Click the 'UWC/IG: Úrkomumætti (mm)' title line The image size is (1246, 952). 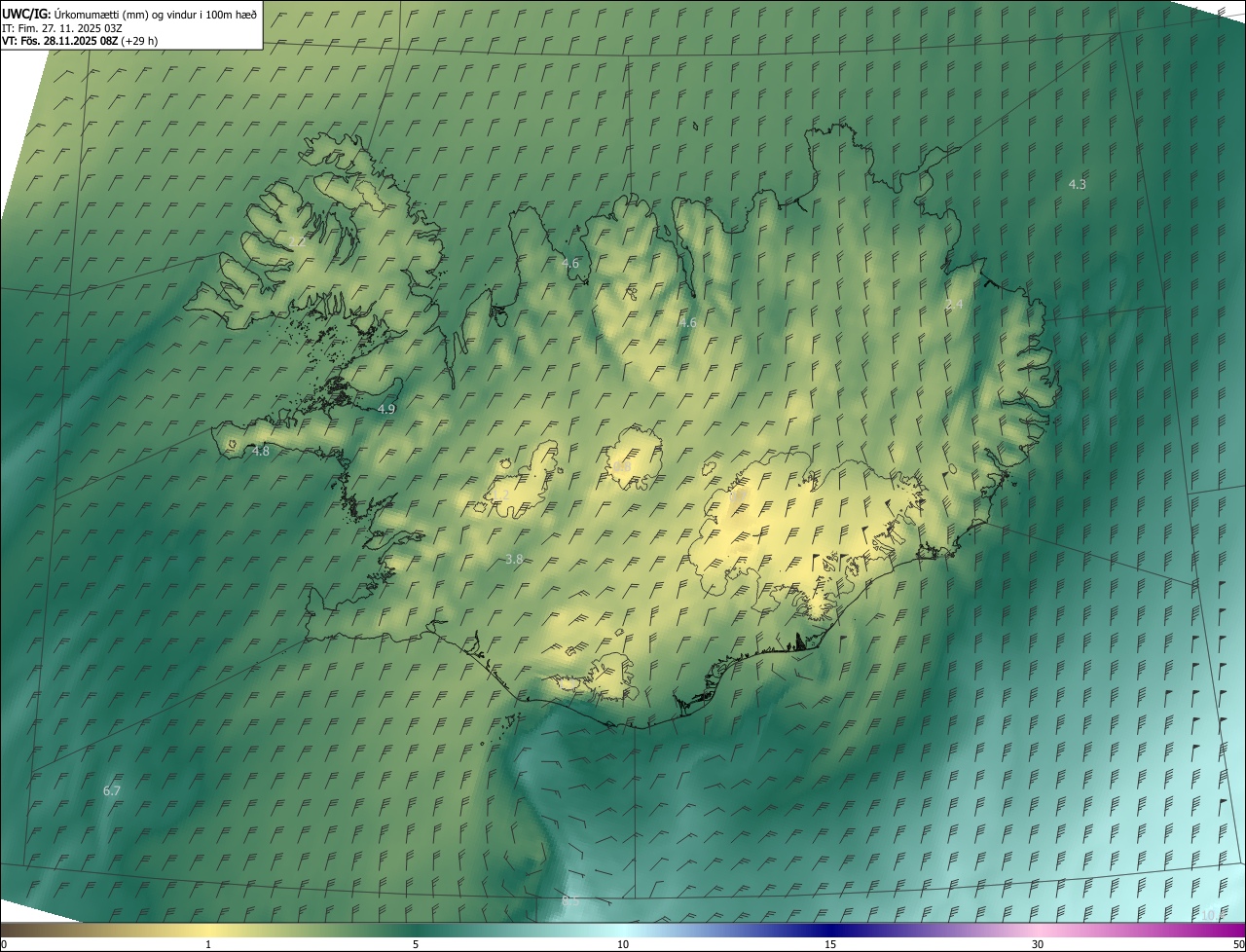pos(129,14)
